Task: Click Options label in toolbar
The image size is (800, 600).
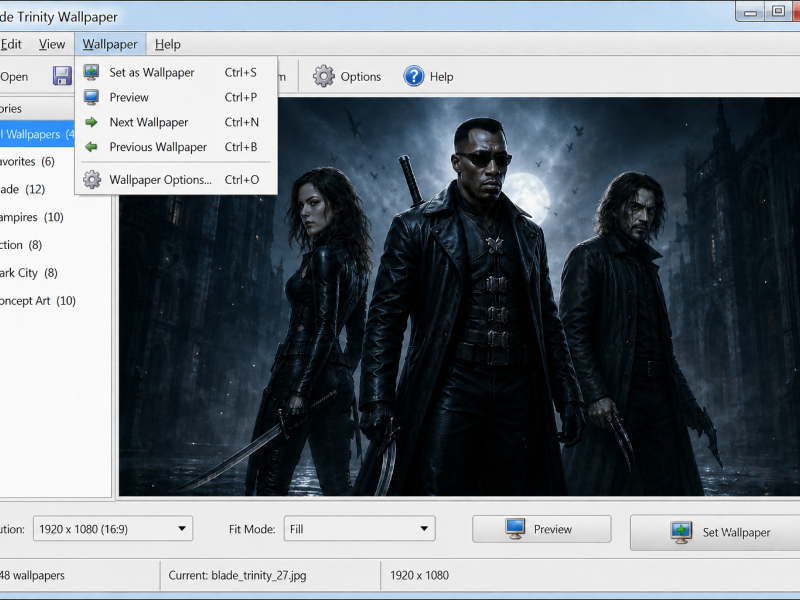Action: pos(361,77)
